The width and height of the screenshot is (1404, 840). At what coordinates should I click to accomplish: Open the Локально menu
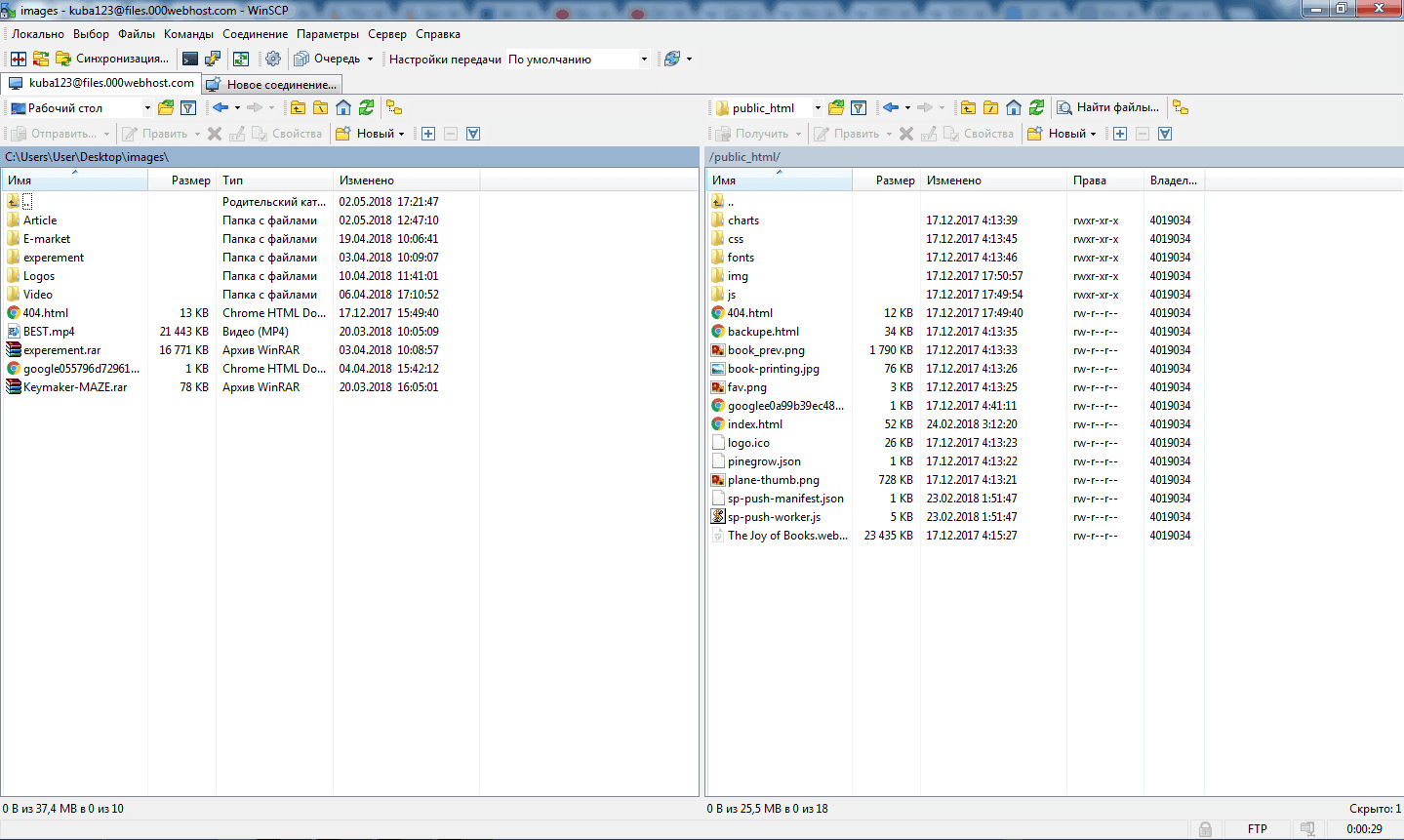[38, 34]
